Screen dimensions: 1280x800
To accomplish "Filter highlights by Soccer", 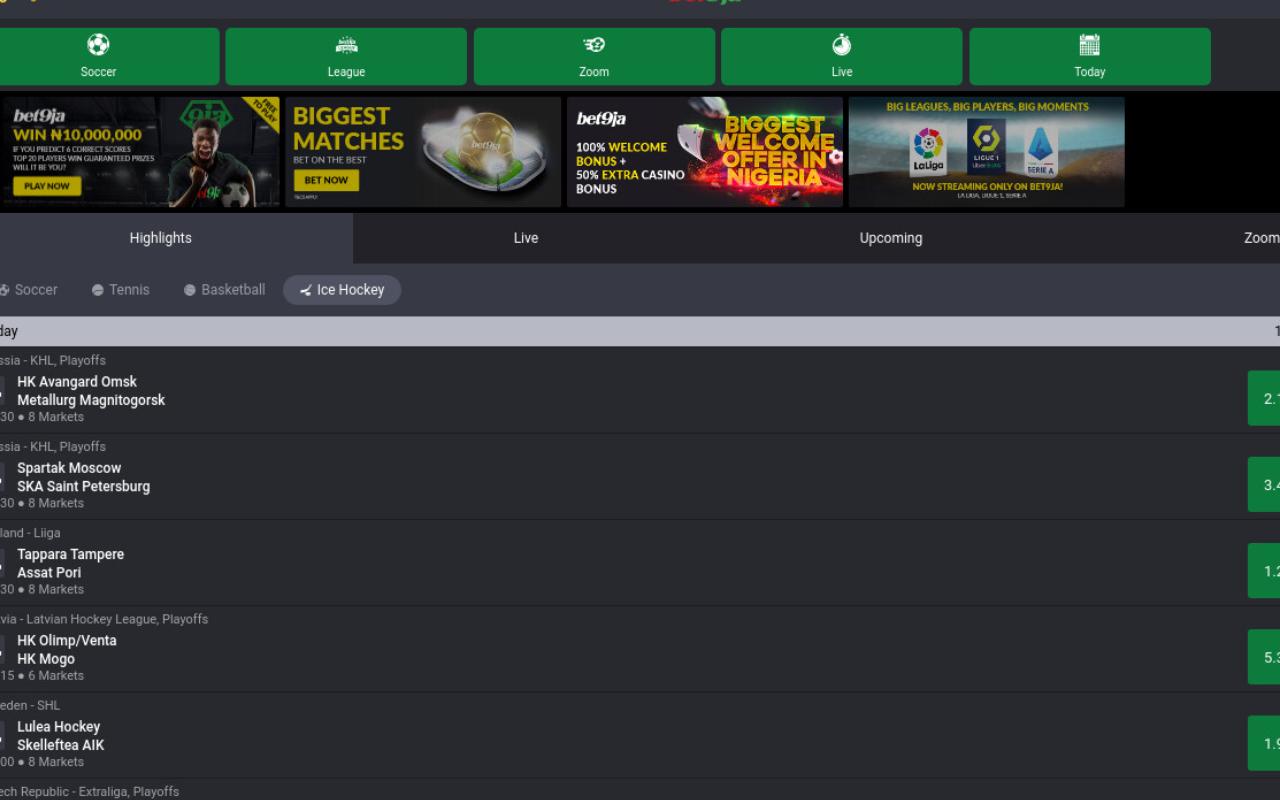I will 29,290.
